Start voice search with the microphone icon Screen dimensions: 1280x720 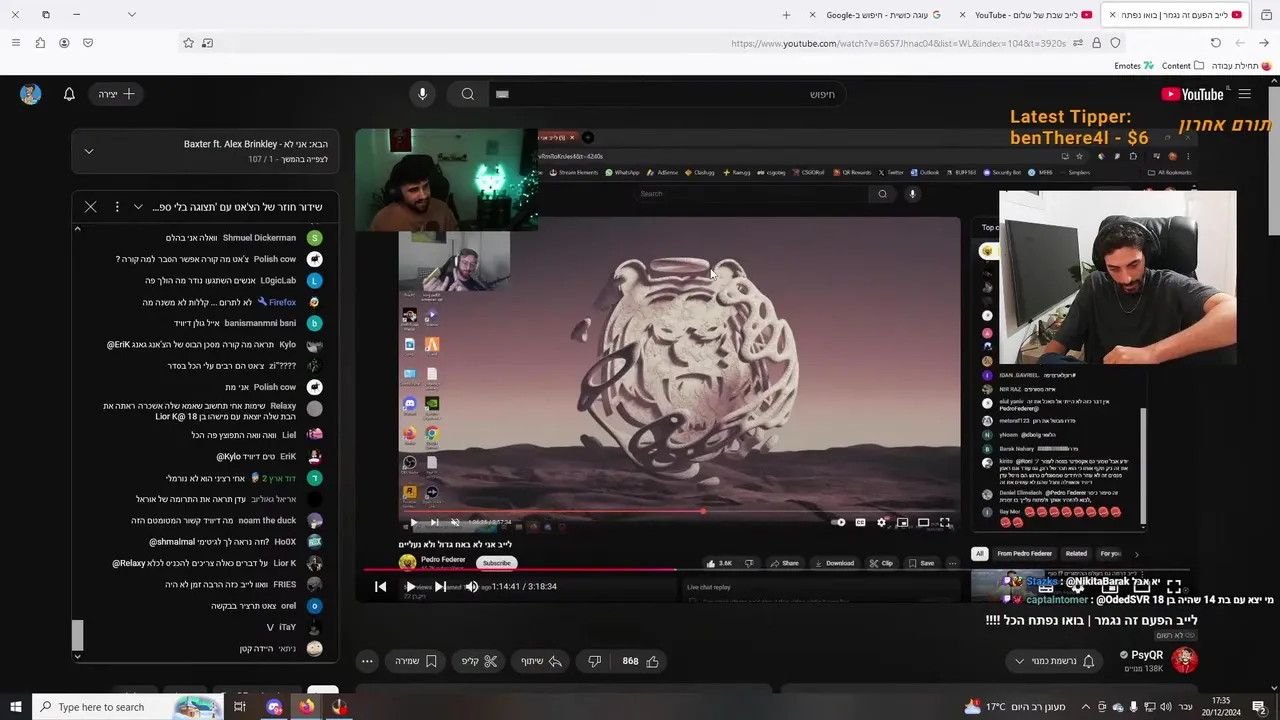click(422, 94)
